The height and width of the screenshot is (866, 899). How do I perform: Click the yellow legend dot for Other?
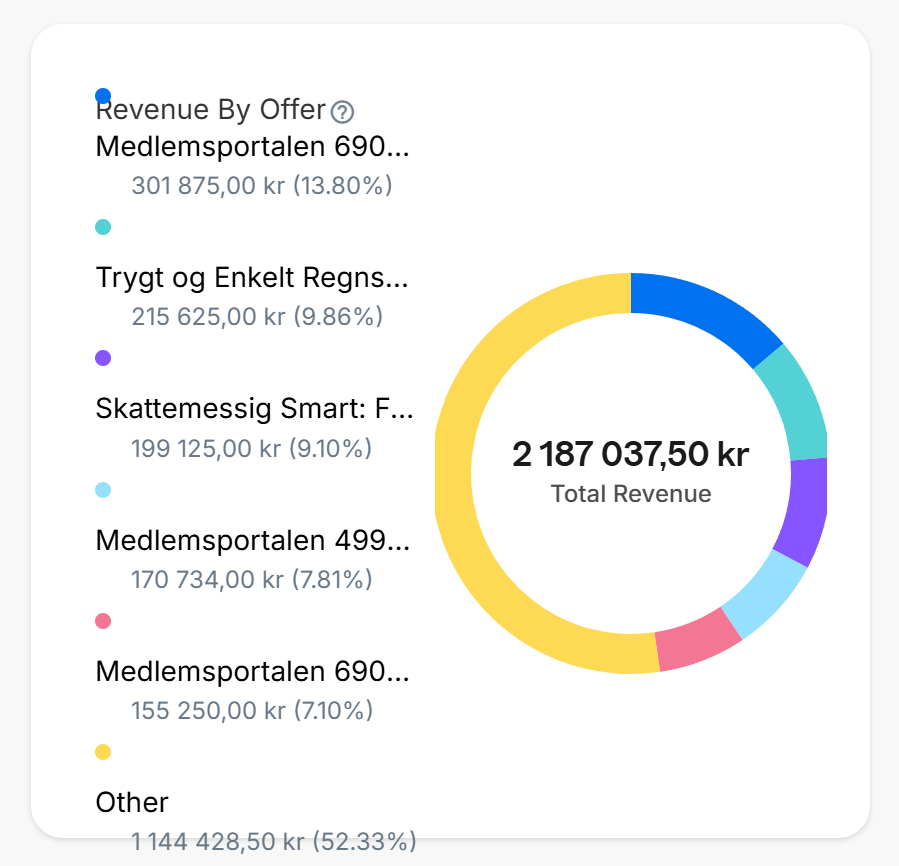point(103,752)
